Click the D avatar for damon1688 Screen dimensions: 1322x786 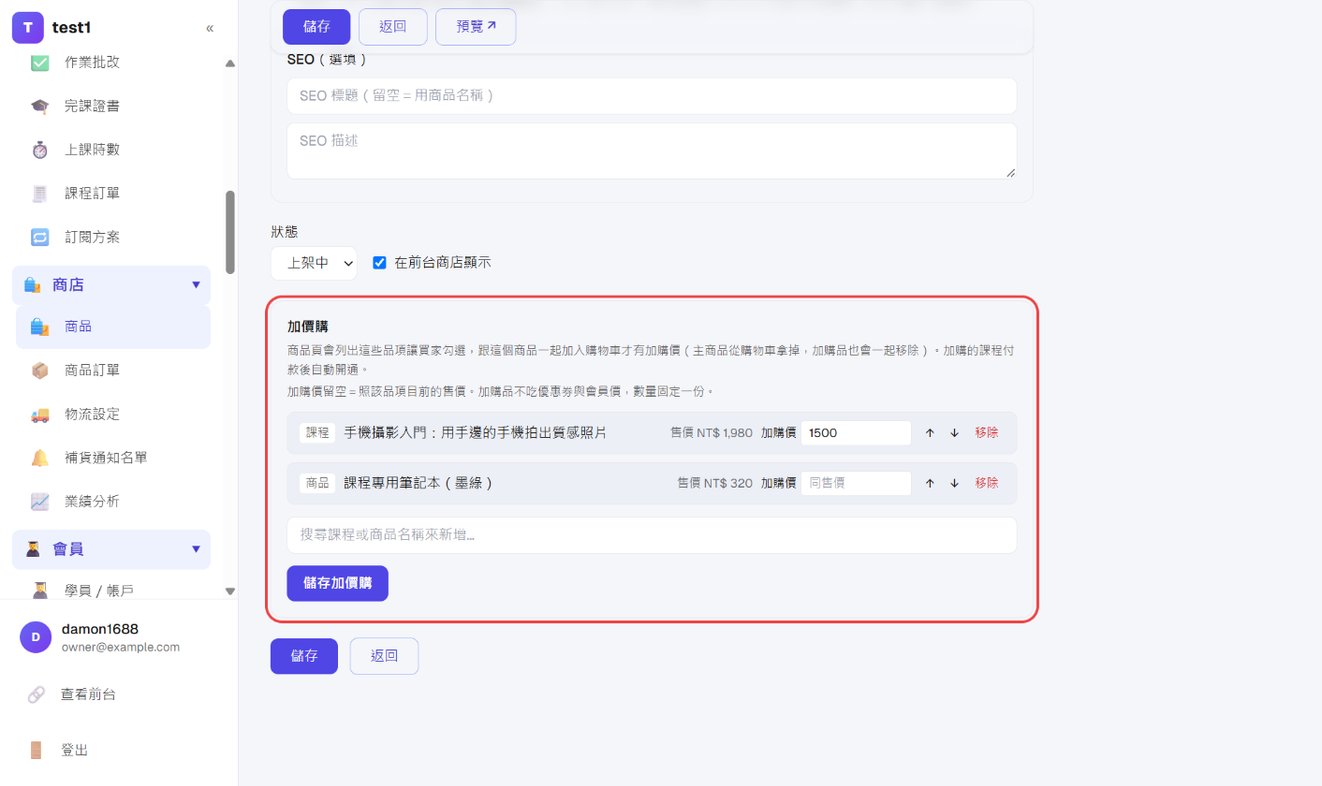tap(36, 637)
